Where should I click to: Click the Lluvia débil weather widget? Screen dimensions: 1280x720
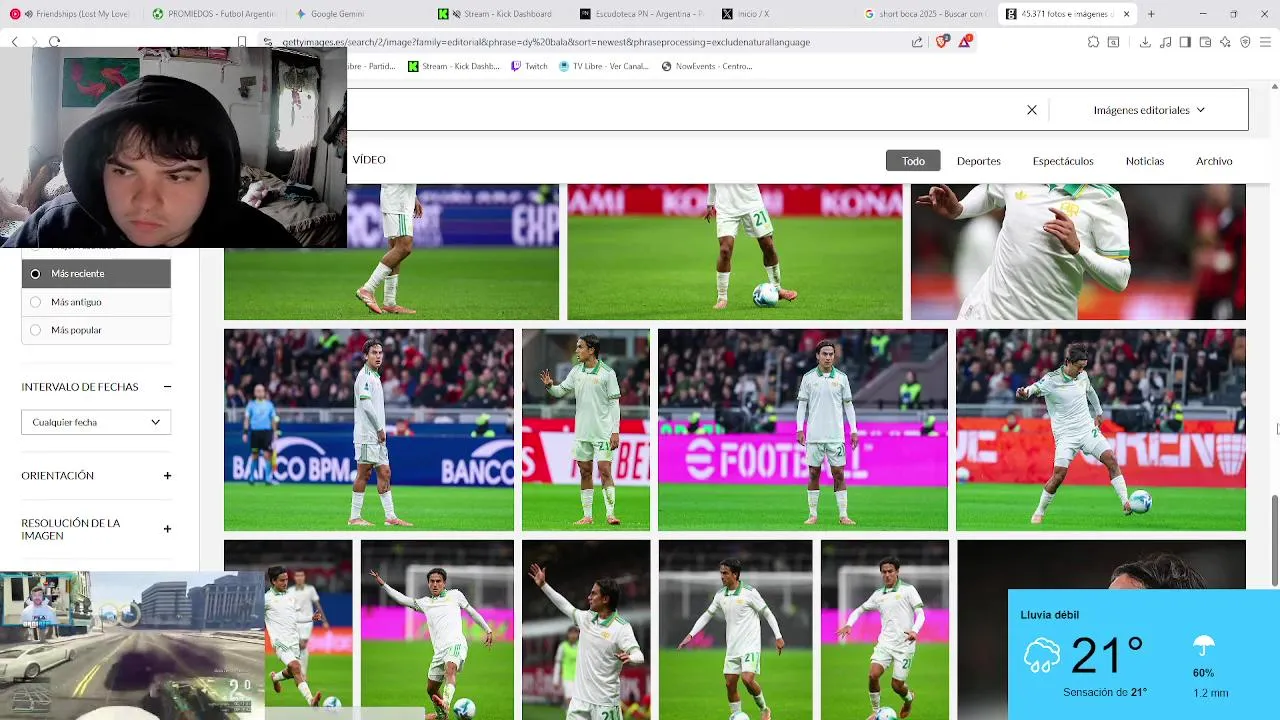pyautogui.click(x=1144, y=655)
